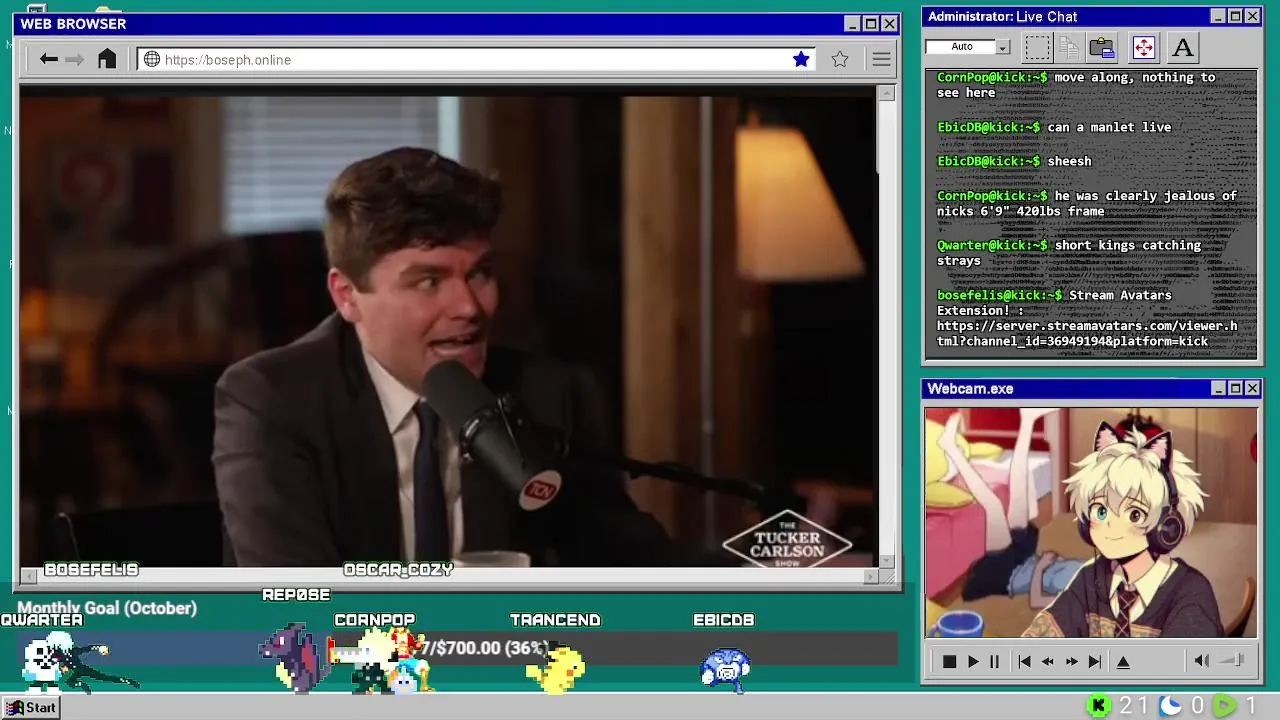This screenshot has height=720, width=1280.
Task: Click the webcam anime avatar feed
Action: point(1091,521)
